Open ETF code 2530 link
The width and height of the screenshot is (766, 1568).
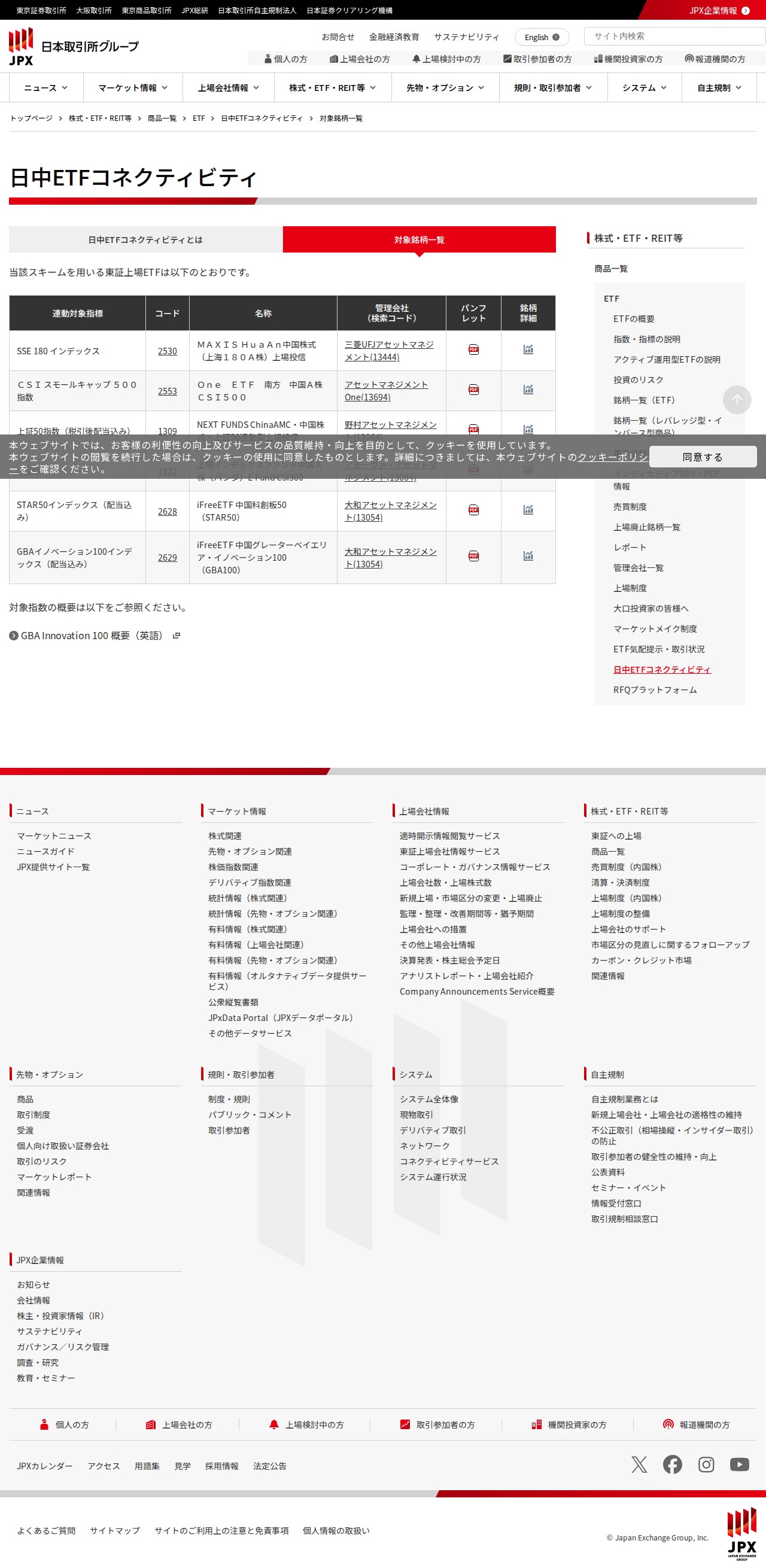point(168,351)
